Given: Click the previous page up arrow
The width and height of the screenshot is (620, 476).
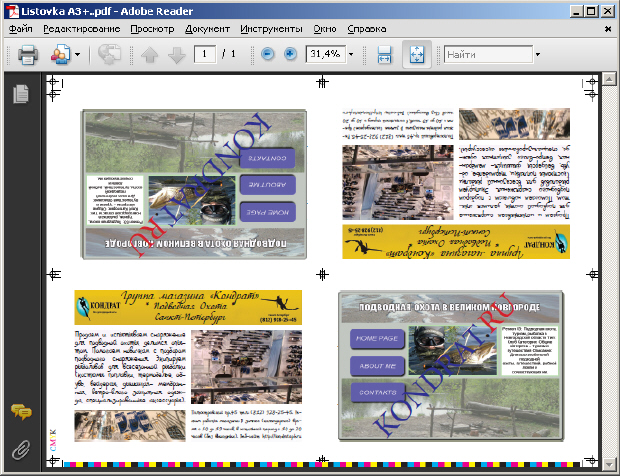Looking at the screenshot, I should click(x=150, y=54).
